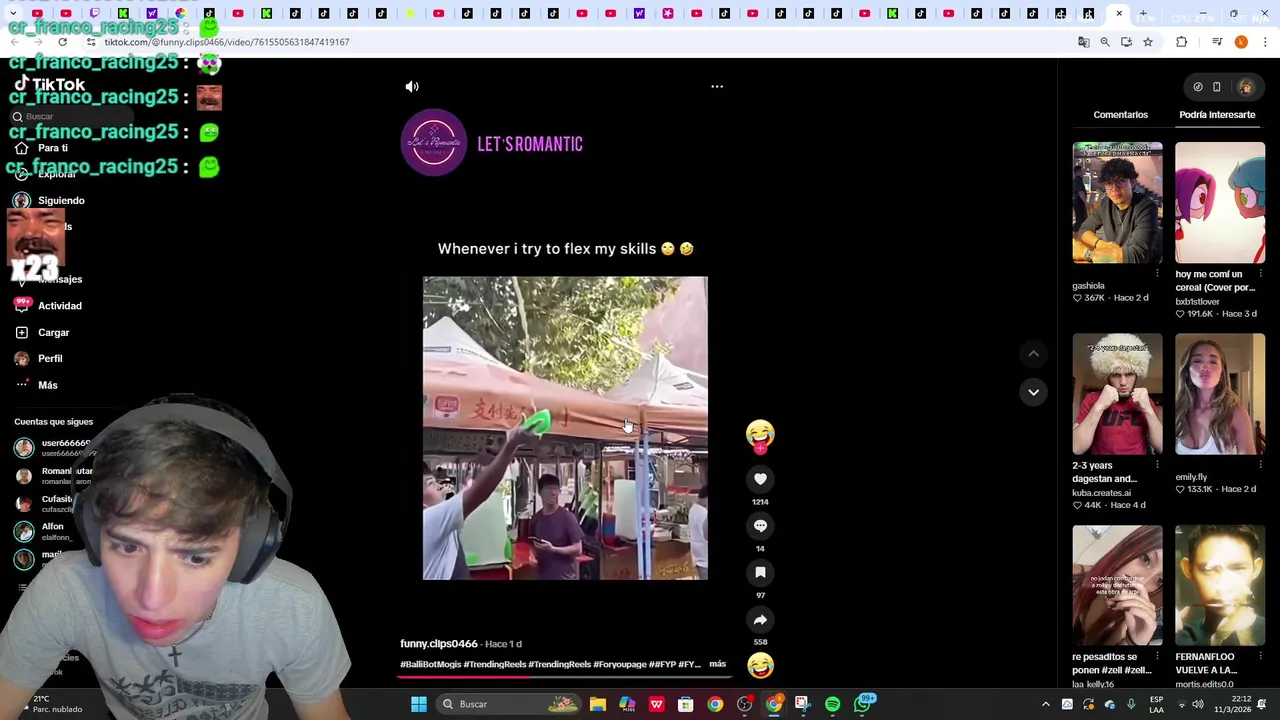
Task: Focus the Windows taskbar Buscar box
Action: click(x=510, y=704)
